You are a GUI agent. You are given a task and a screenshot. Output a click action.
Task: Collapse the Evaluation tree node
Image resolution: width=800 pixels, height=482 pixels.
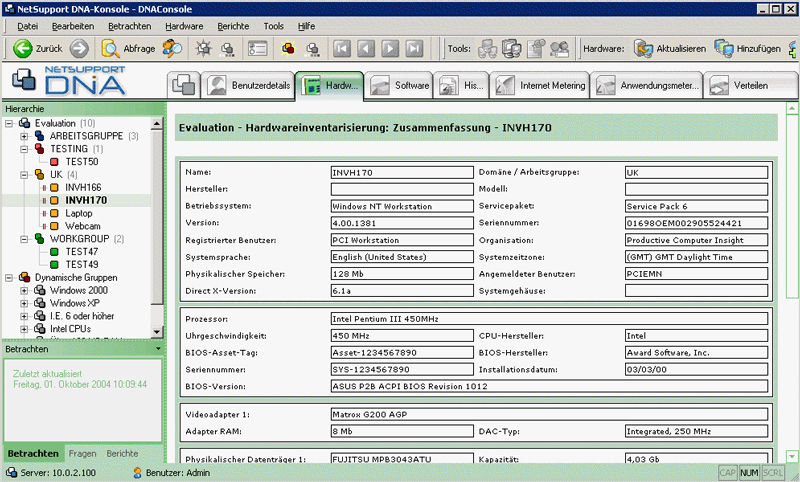[9, 123]
